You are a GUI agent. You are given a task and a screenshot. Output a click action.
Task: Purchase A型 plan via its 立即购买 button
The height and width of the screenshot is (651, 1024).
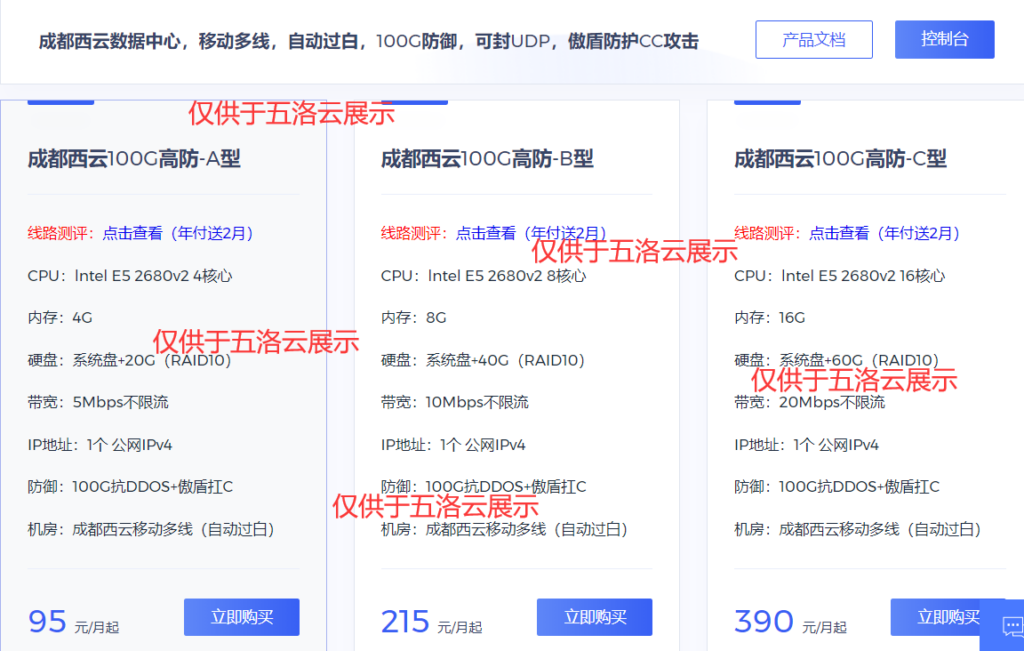pyautogui.click(x=241, y=617)
